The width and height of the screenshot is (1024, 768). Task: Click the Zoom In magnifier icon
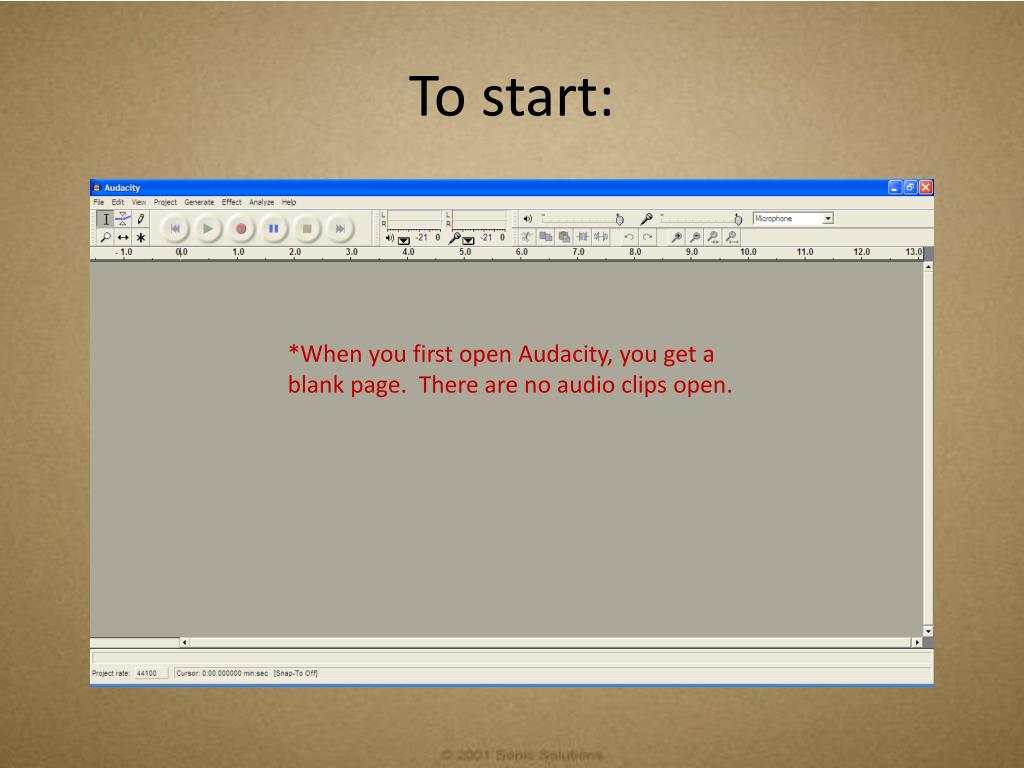tap(677, 237)
